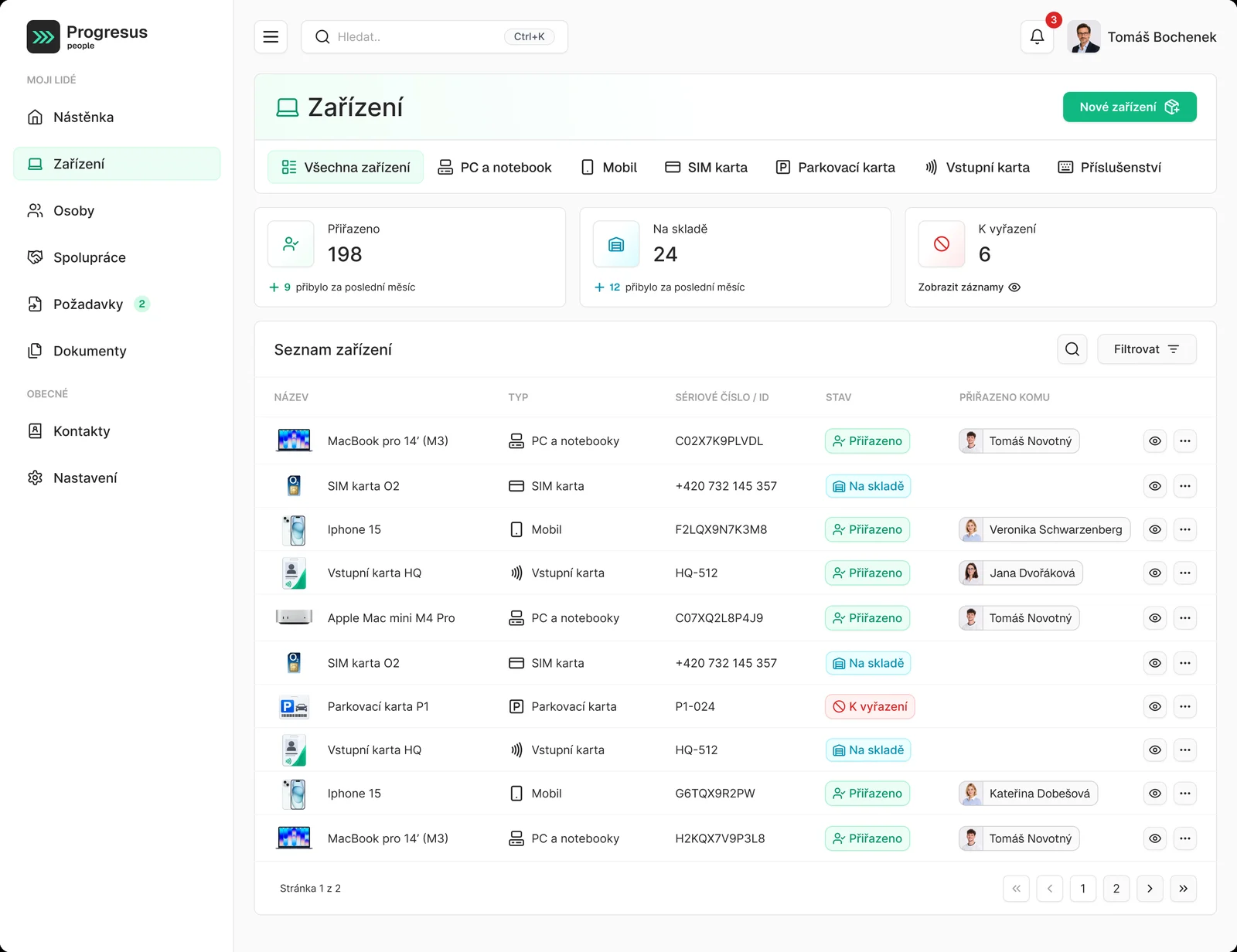Click the Parkovací karta P1 thumbnail image
The image size is (1237, 952).
click(x=294, y=706)
